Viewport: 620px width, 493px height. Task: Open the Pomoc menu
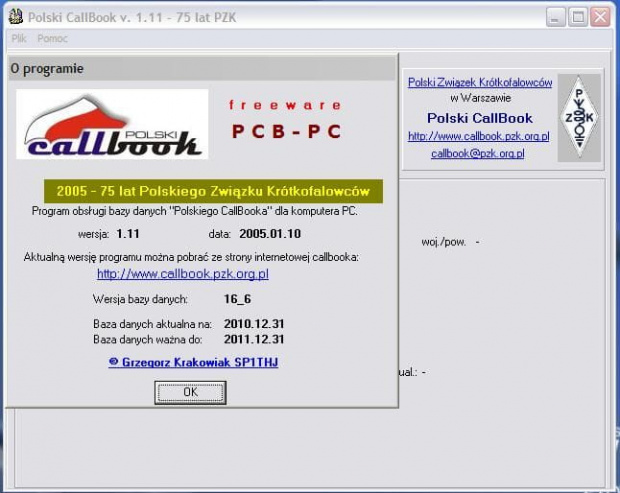click(x=52, y=38)
